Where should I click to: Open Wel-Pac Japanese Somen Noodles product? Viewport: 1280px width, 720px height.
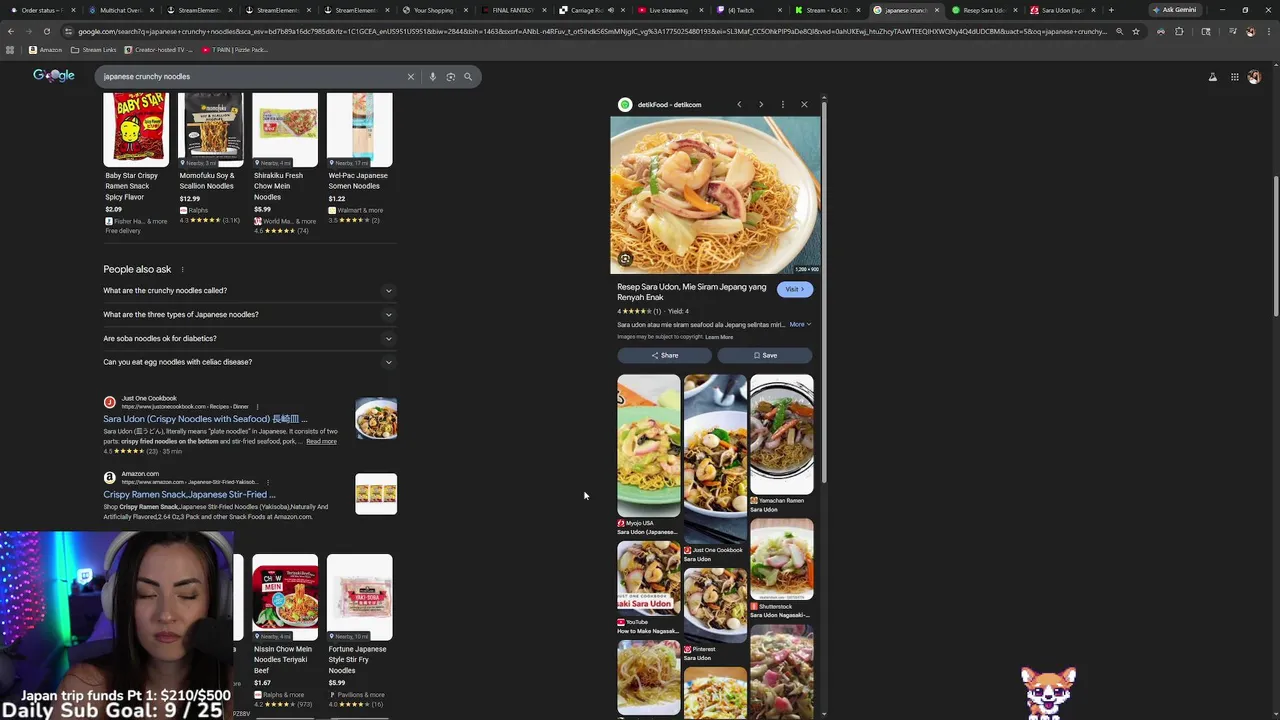point(359,160)
